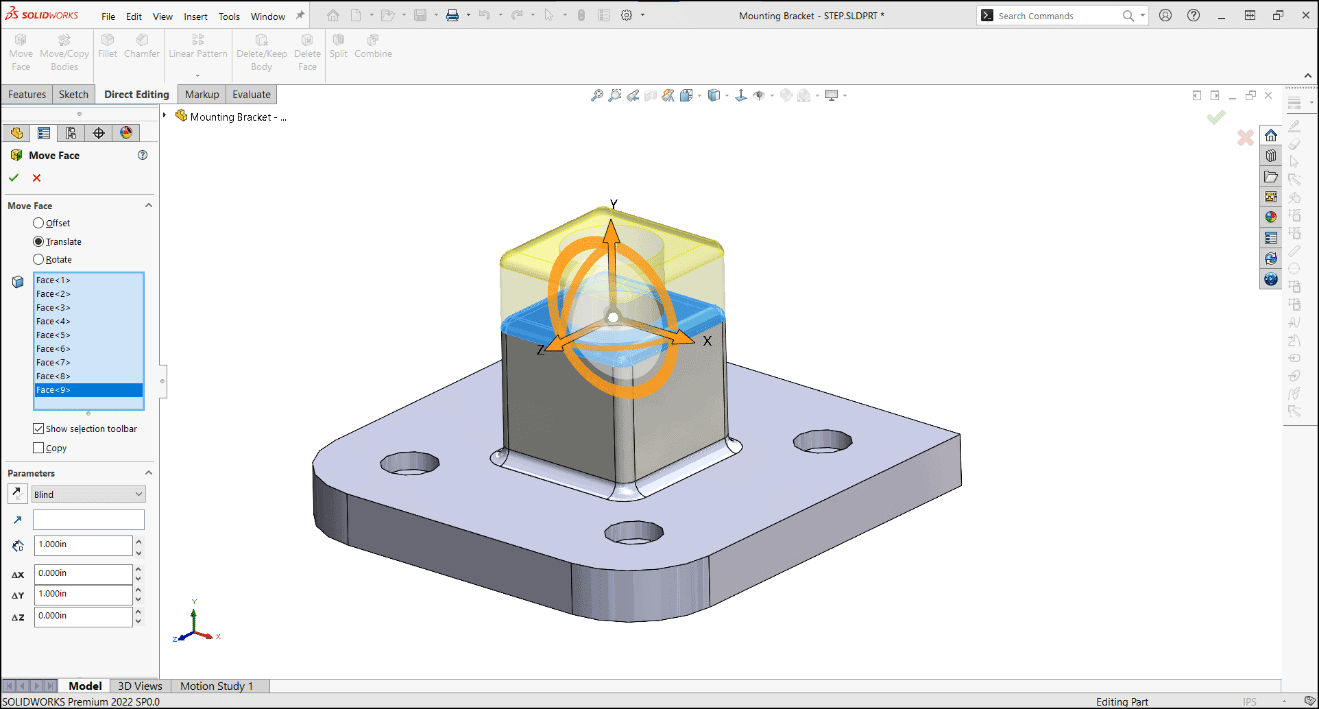
Task: Open Design Library task pane icon
Action: (x=1271, y=156)
